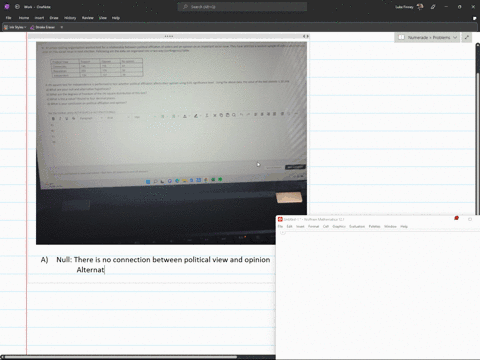The image size is (480, 360).
Task: Switch to the Draw tab in OneNote
Action: 54,18
